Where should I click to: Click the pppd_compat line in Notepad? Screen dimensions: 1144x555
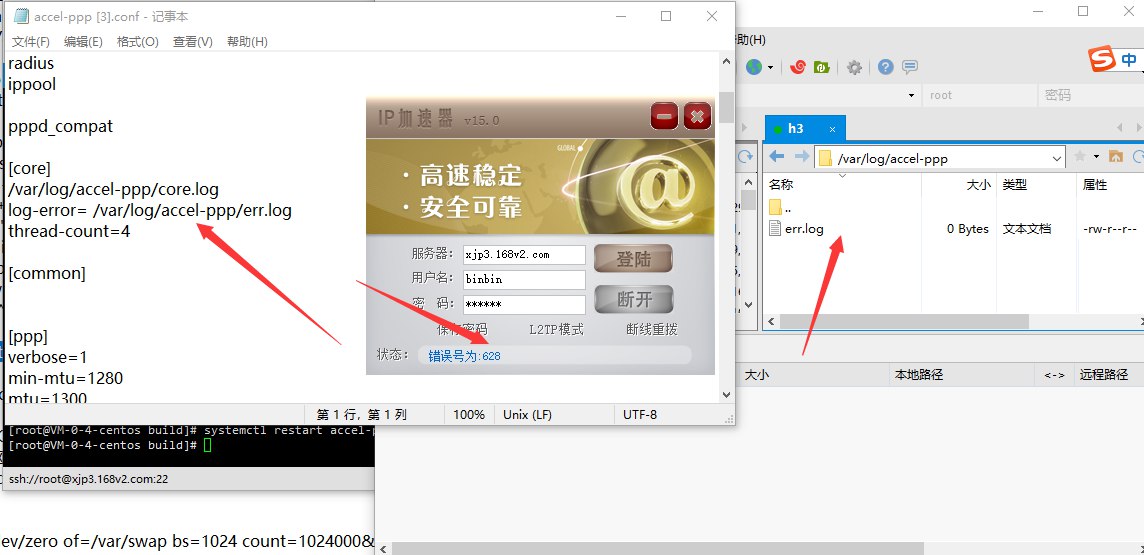coord(61,126)
